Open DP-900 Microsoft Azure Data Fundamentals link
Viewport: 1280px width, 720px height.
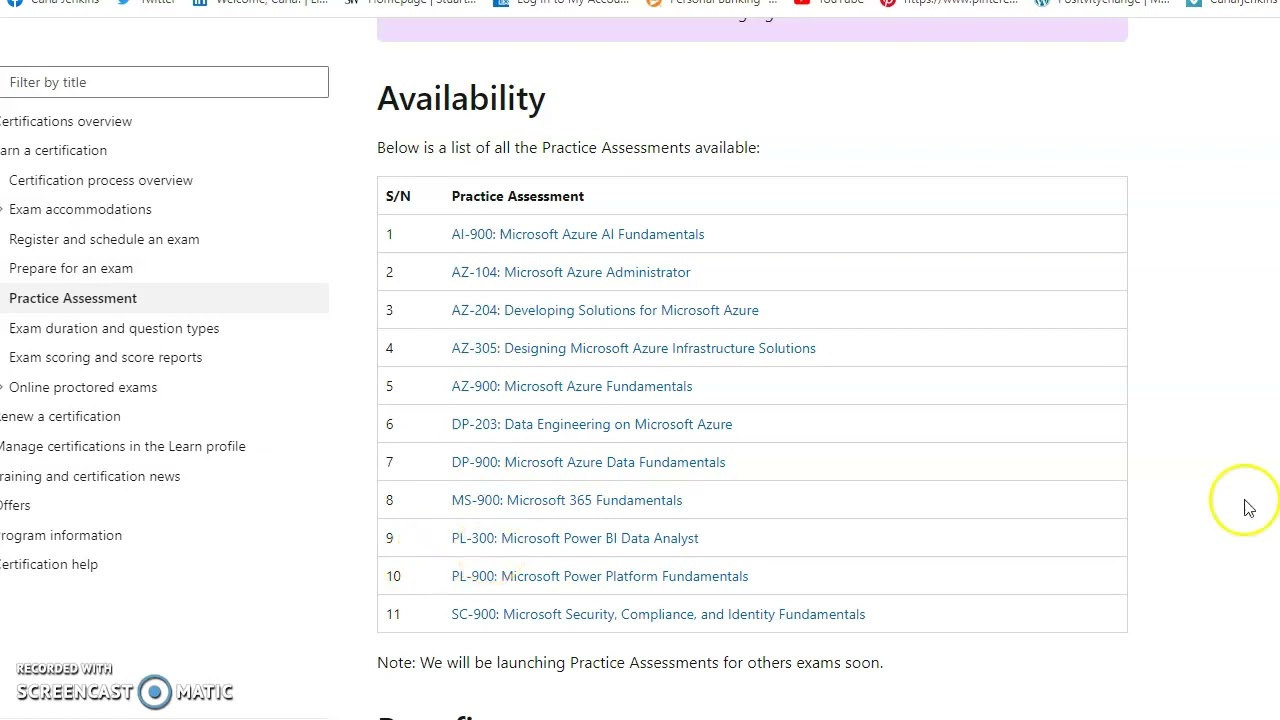point(588,462)
